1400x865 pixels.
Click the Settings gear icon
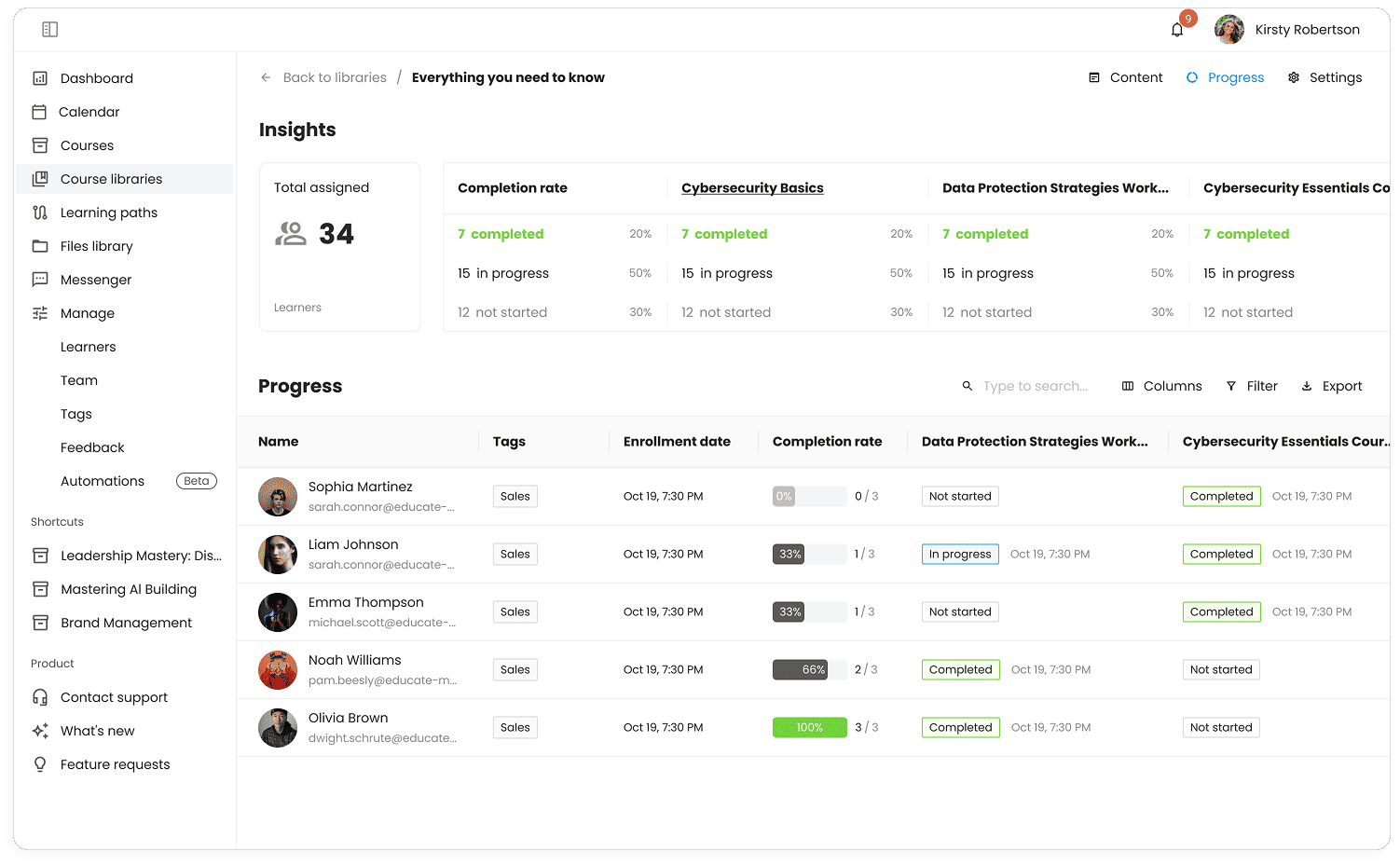1294,77
